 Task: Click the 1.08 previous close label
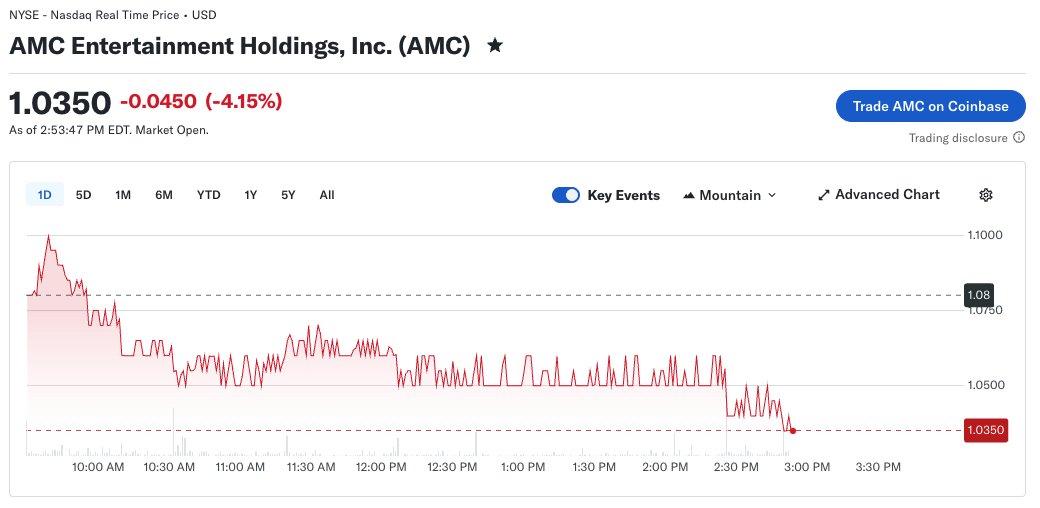click(978, 294)
